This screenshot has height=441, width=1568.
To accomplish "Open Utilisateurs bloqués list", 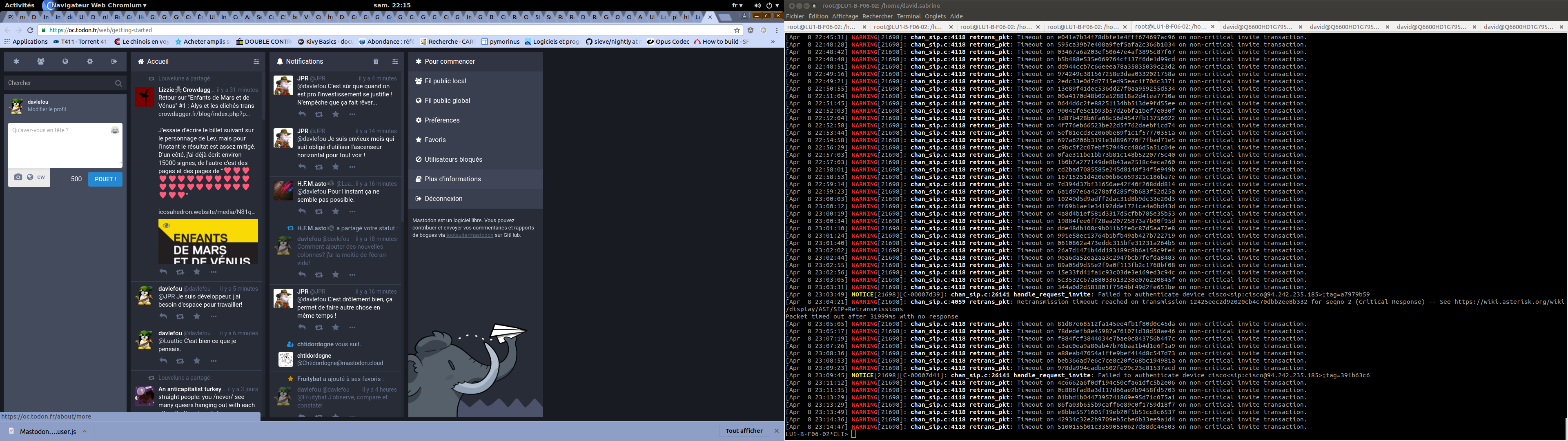I will (475, 159).
